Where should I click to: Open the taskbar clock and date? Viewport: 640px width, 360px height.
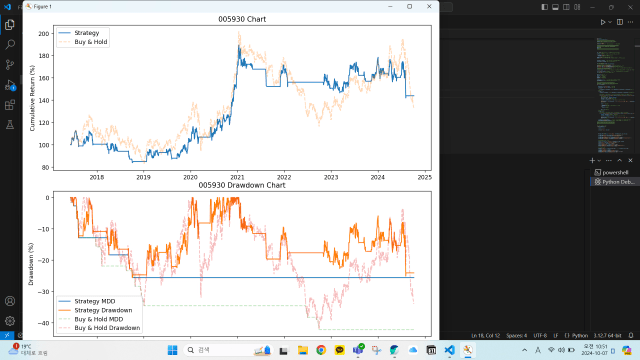[596, 350]
